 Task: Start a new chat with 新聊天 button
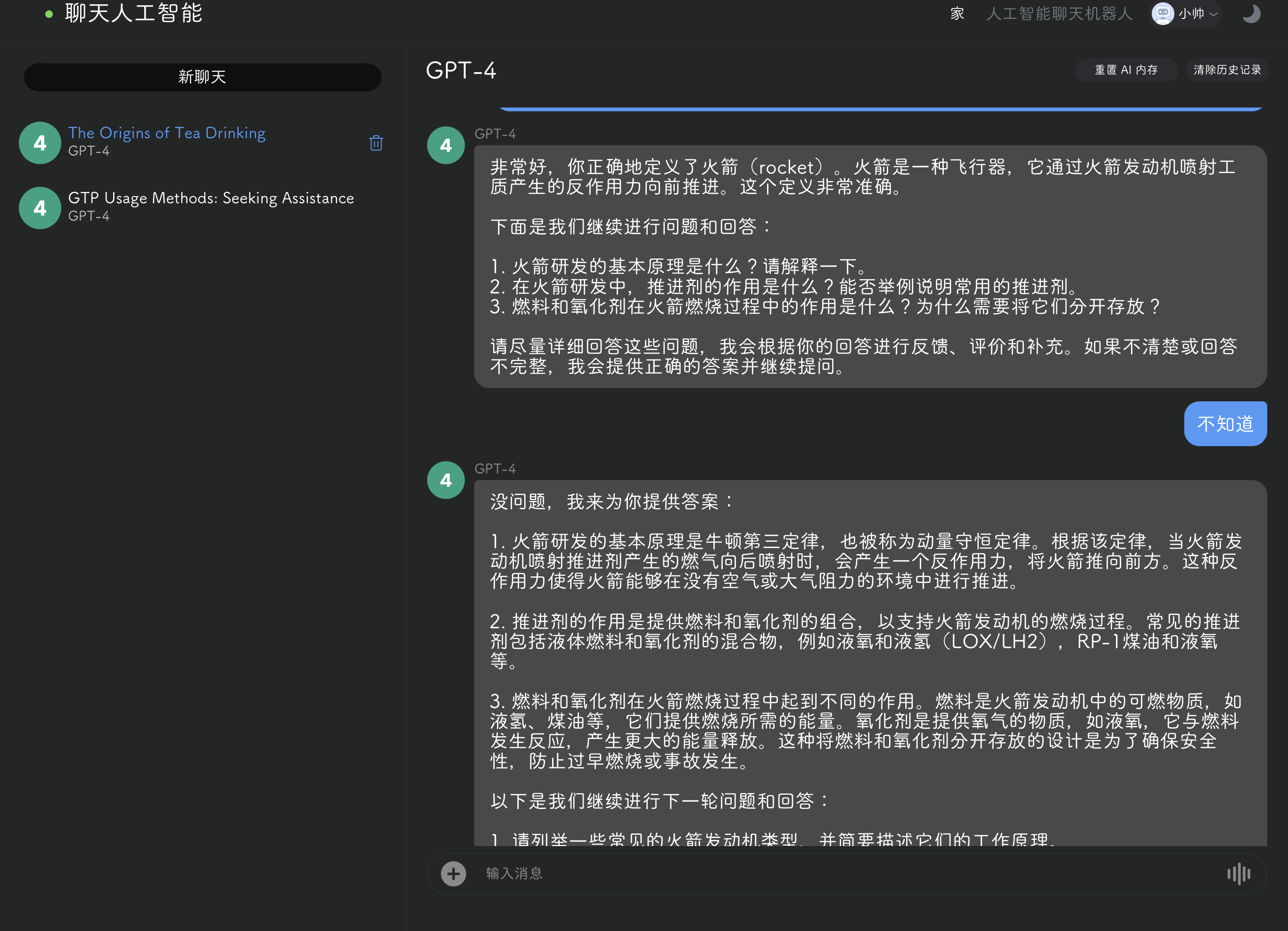click(202, 77)
